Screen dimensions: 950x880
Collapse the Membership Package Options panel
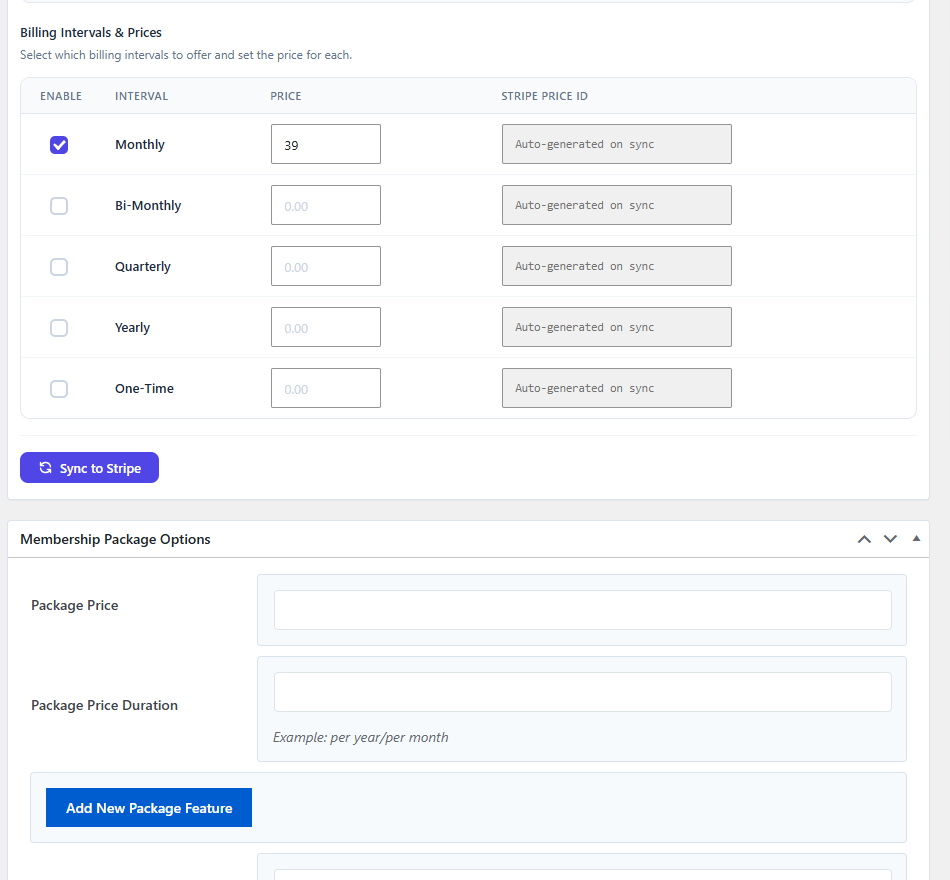916,538
